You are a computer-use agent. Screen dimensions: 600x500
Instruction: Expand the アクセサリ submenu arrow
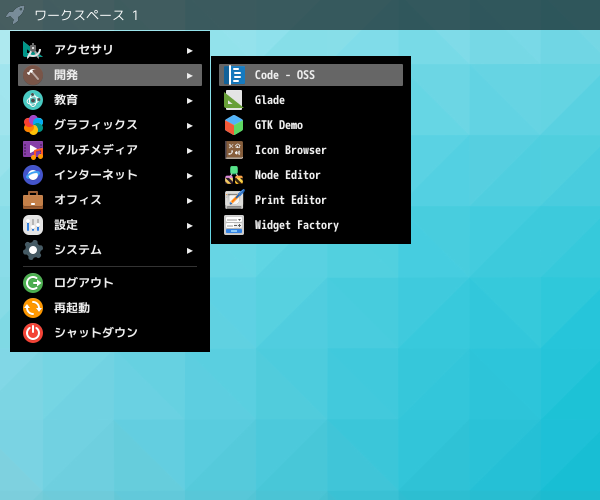(189, 50)
